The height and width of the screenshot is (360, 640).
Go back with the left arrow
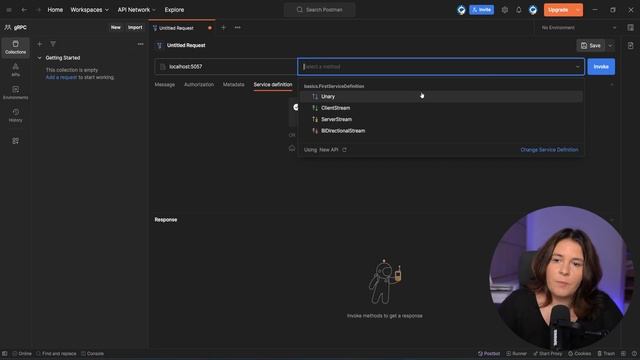point(24,10)
